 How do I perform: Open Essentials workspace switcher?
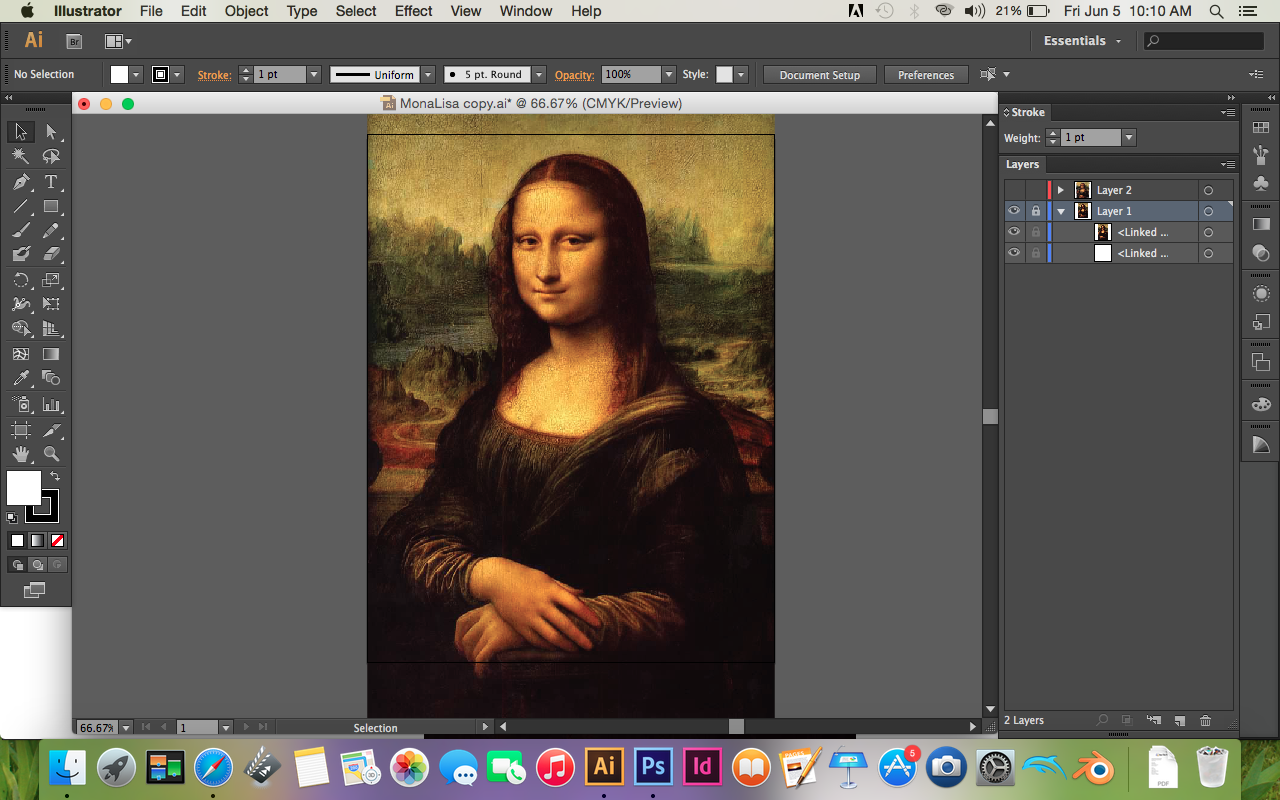[x=1083, y=41]
